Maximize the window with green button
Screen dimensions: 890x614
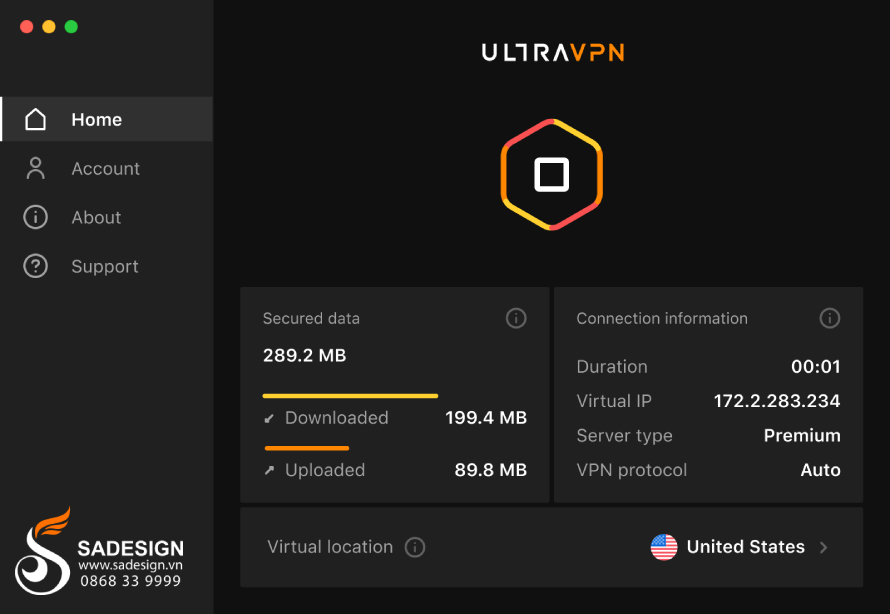[71, 27]
